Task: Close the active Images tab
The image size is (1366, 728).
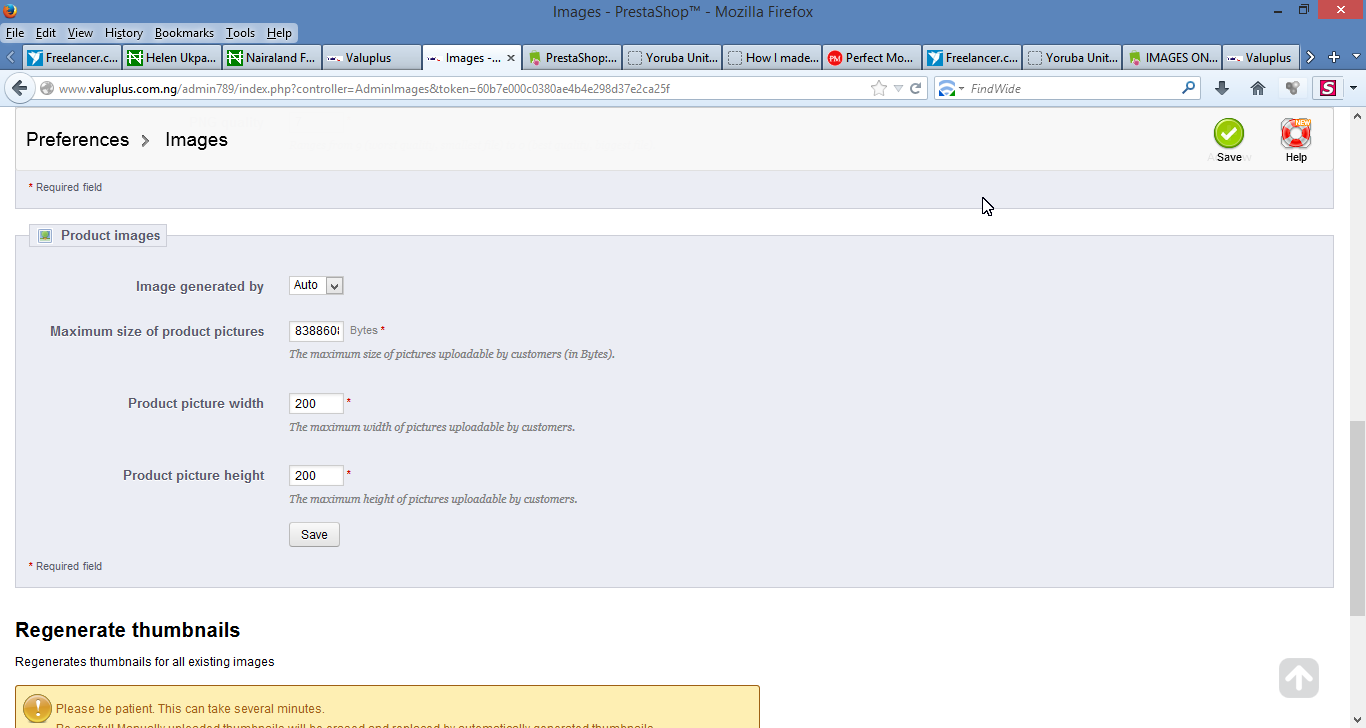Action: point(511,58)
